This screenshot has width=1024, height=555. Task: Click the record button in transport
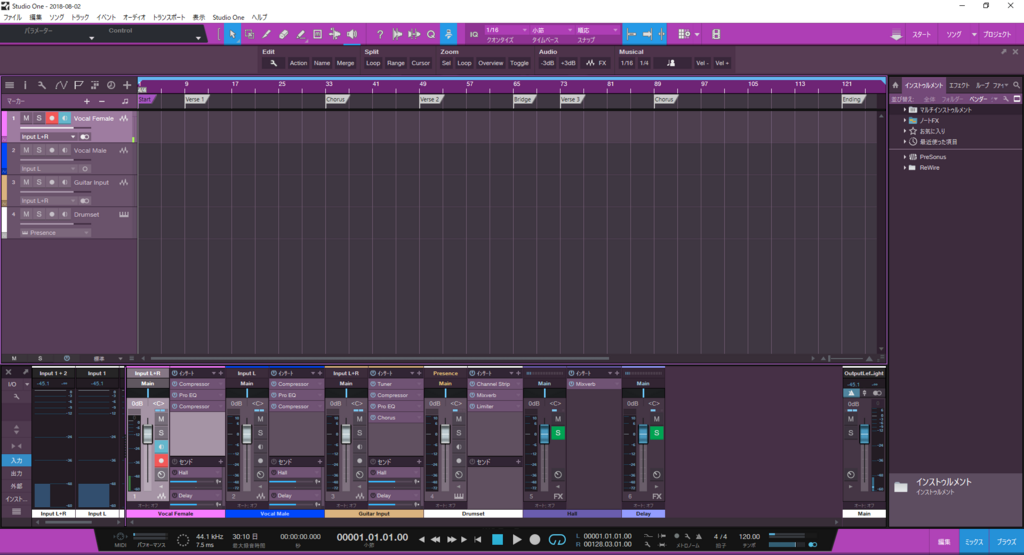pyautogui.click(x=535, y=539)
